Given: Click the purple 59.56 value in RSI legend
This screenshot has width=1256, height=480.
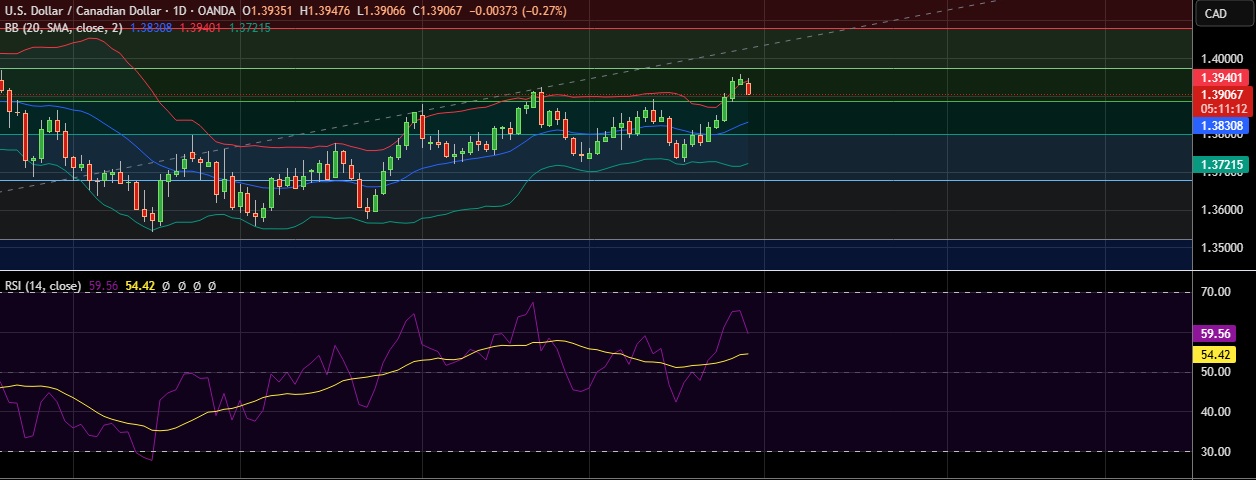Looking at the screenshot, I should 103,285.
